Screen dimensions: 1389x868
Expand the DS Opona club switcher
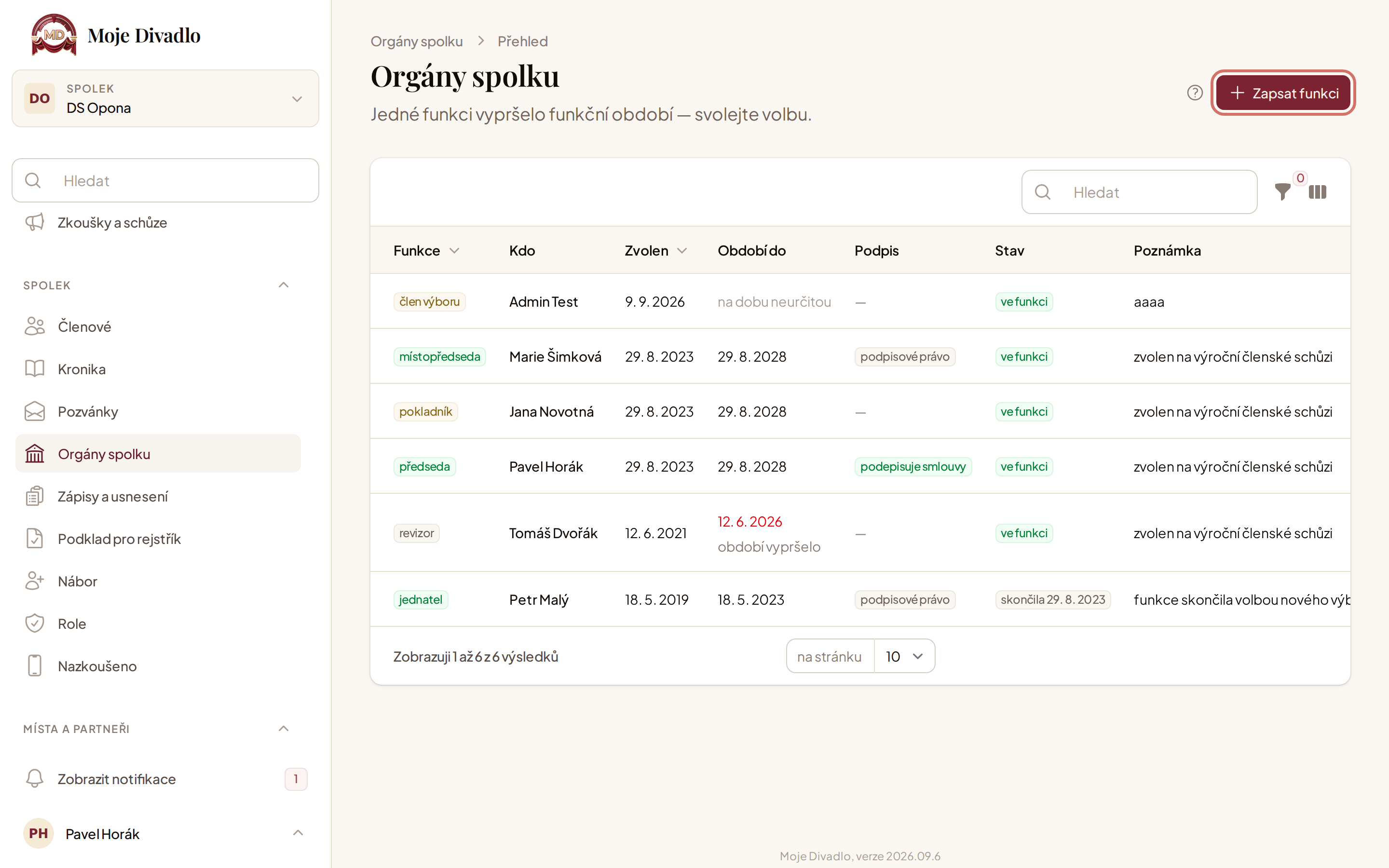click(165, 98)
